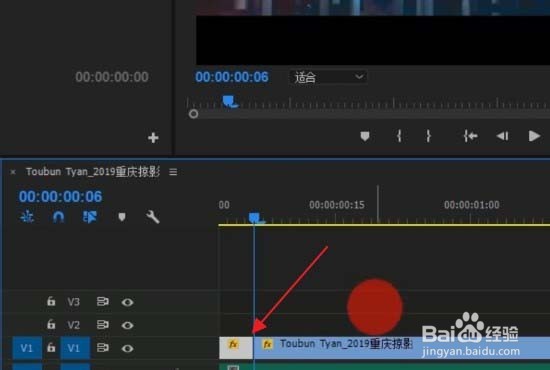The width and height of the screenshot is (550, 370).
Task: Add a marker in program monitor
Action: [x=365, y=136]
